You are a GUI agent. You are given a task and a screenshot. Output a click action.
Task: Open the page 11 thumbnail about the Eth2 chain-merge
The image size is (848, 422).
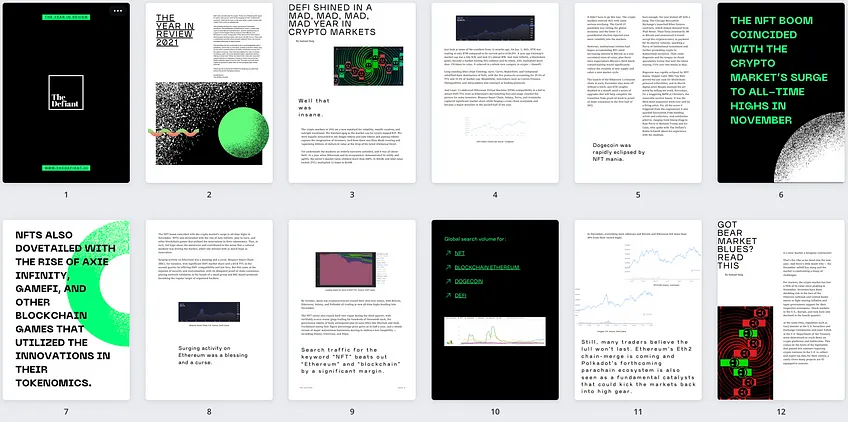pyautogui.click(x=638, y=310)
